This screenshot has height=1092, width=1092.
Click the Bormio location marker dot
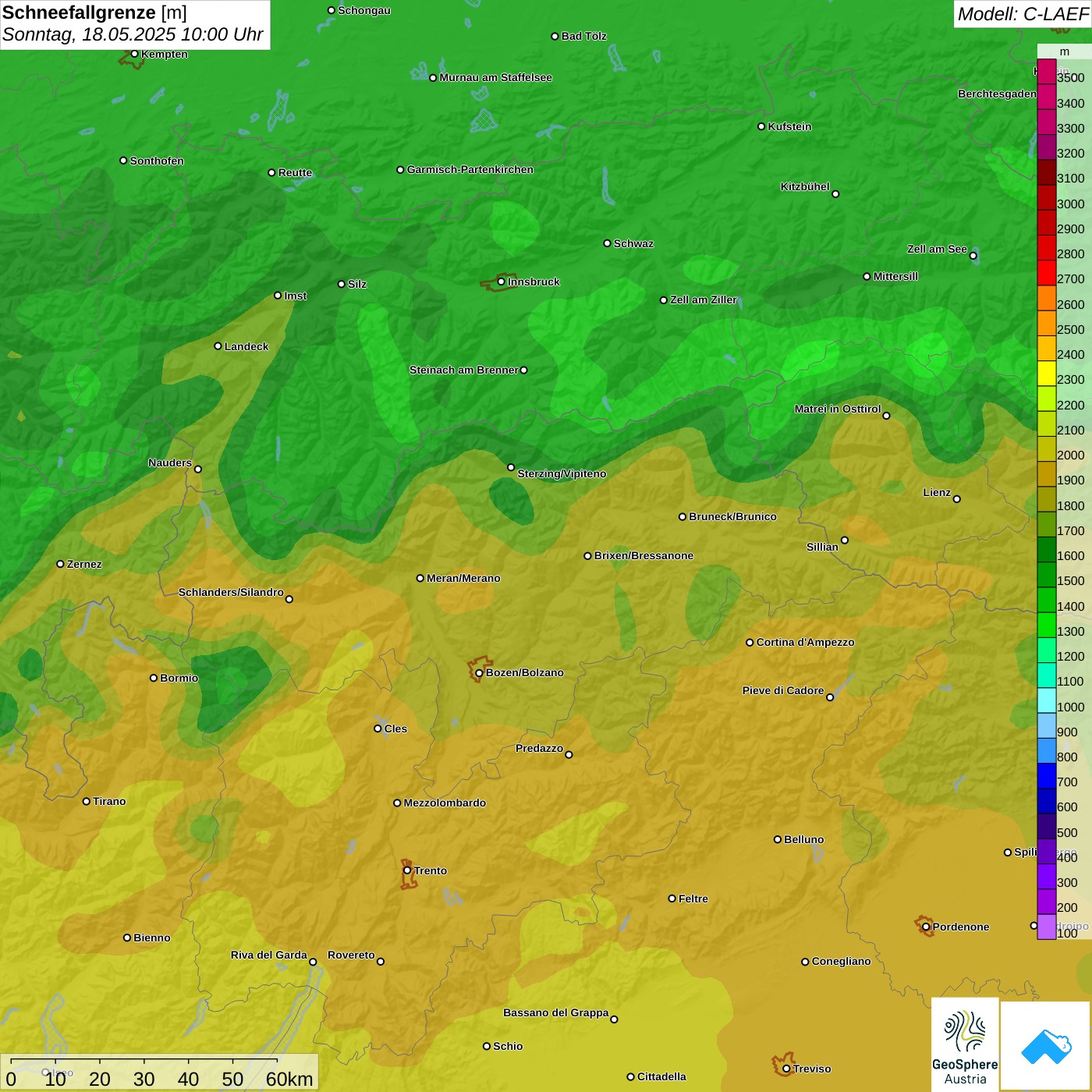point(154,678)
